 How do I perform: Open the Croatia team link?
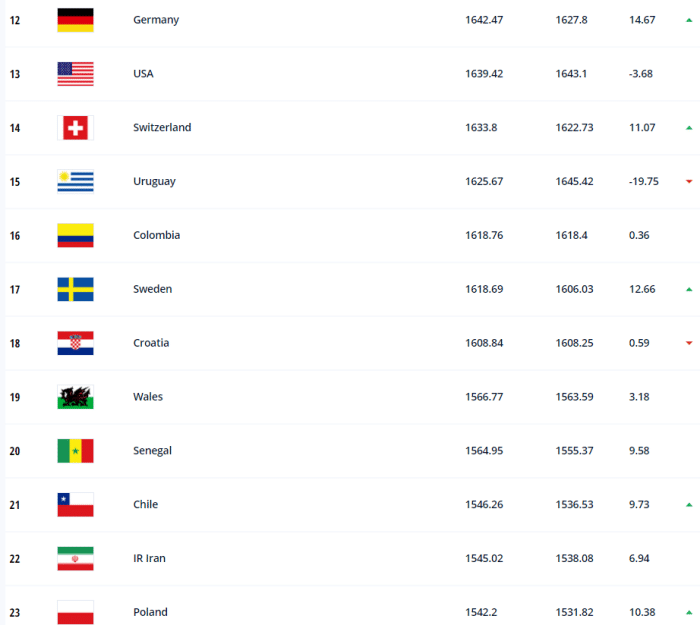(x=151, y=343)
